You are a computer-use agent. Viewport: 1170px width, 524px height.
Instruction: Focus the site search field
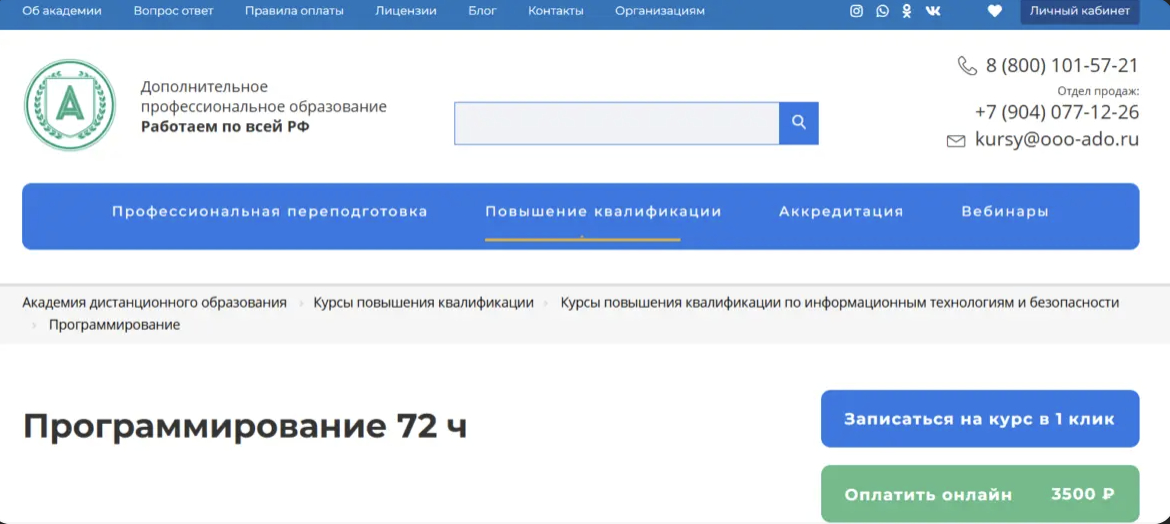[x=617, y=123]
